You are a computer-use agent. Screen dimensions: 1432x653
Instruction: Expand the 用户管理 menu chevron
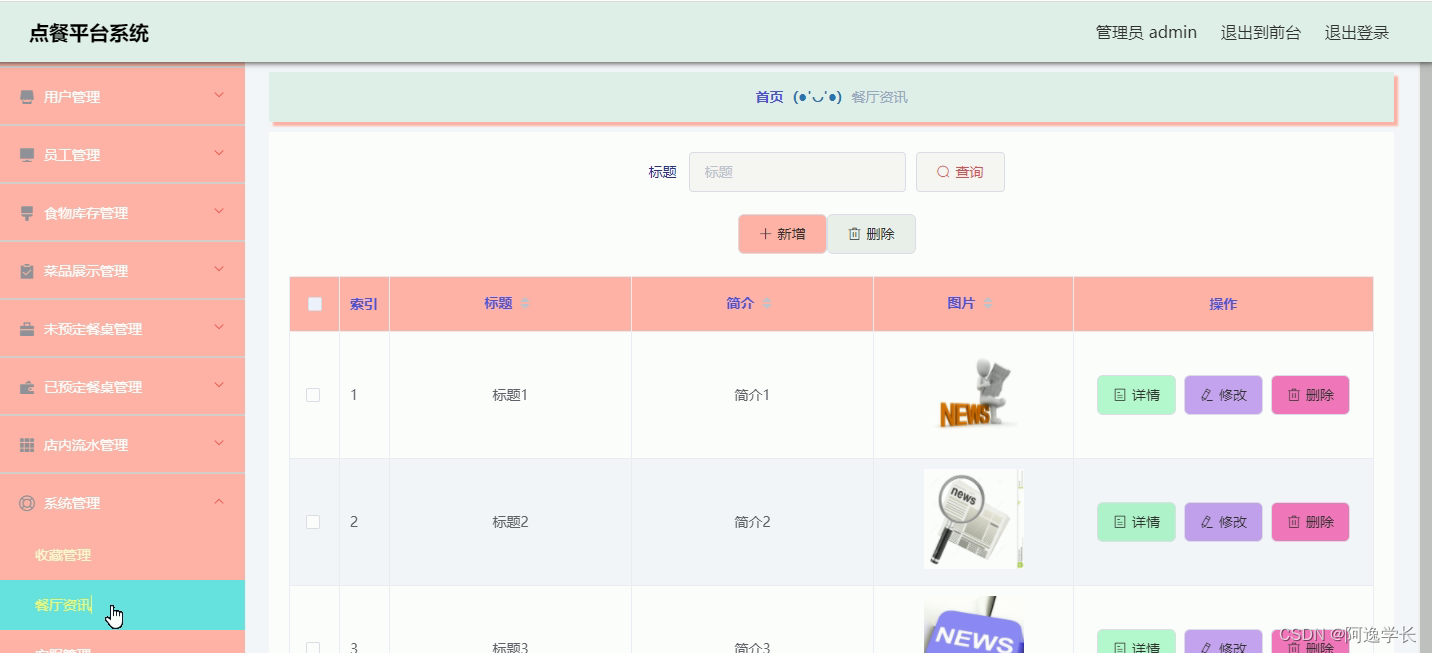point(219,95)
